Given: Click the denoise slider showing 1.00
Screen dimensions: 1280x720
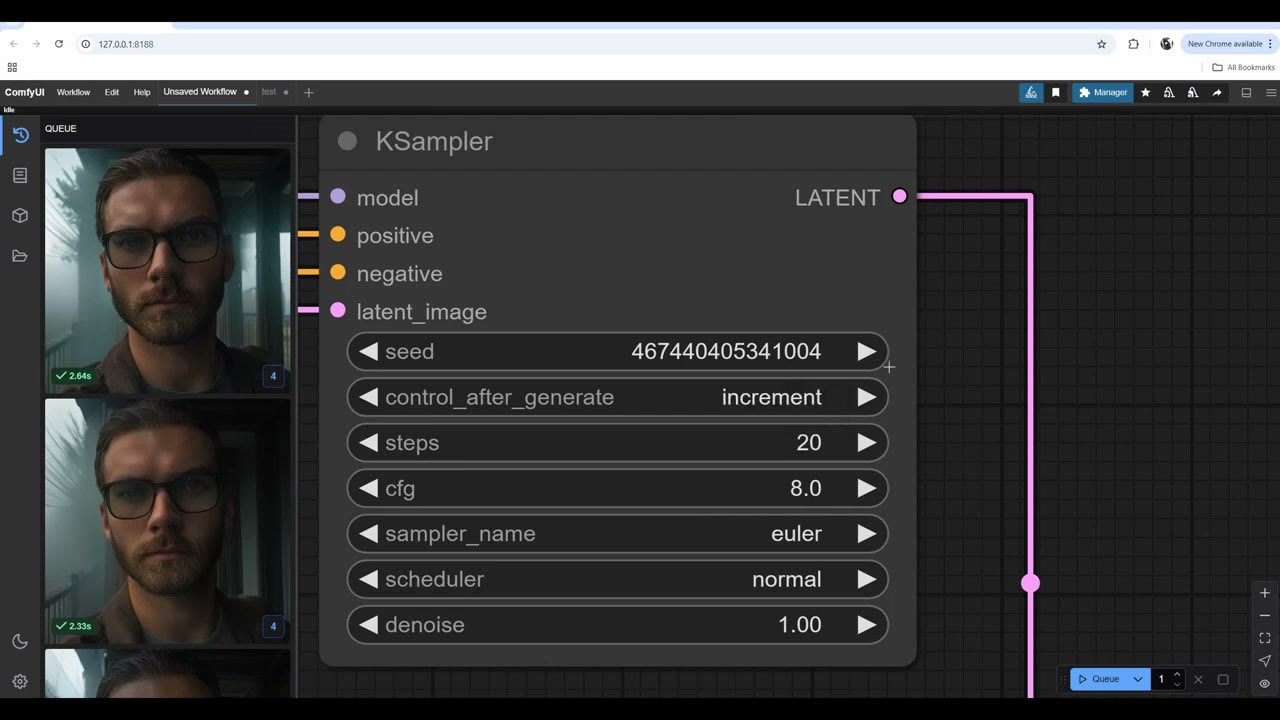Looking at the screenshot, I should 617,625.
